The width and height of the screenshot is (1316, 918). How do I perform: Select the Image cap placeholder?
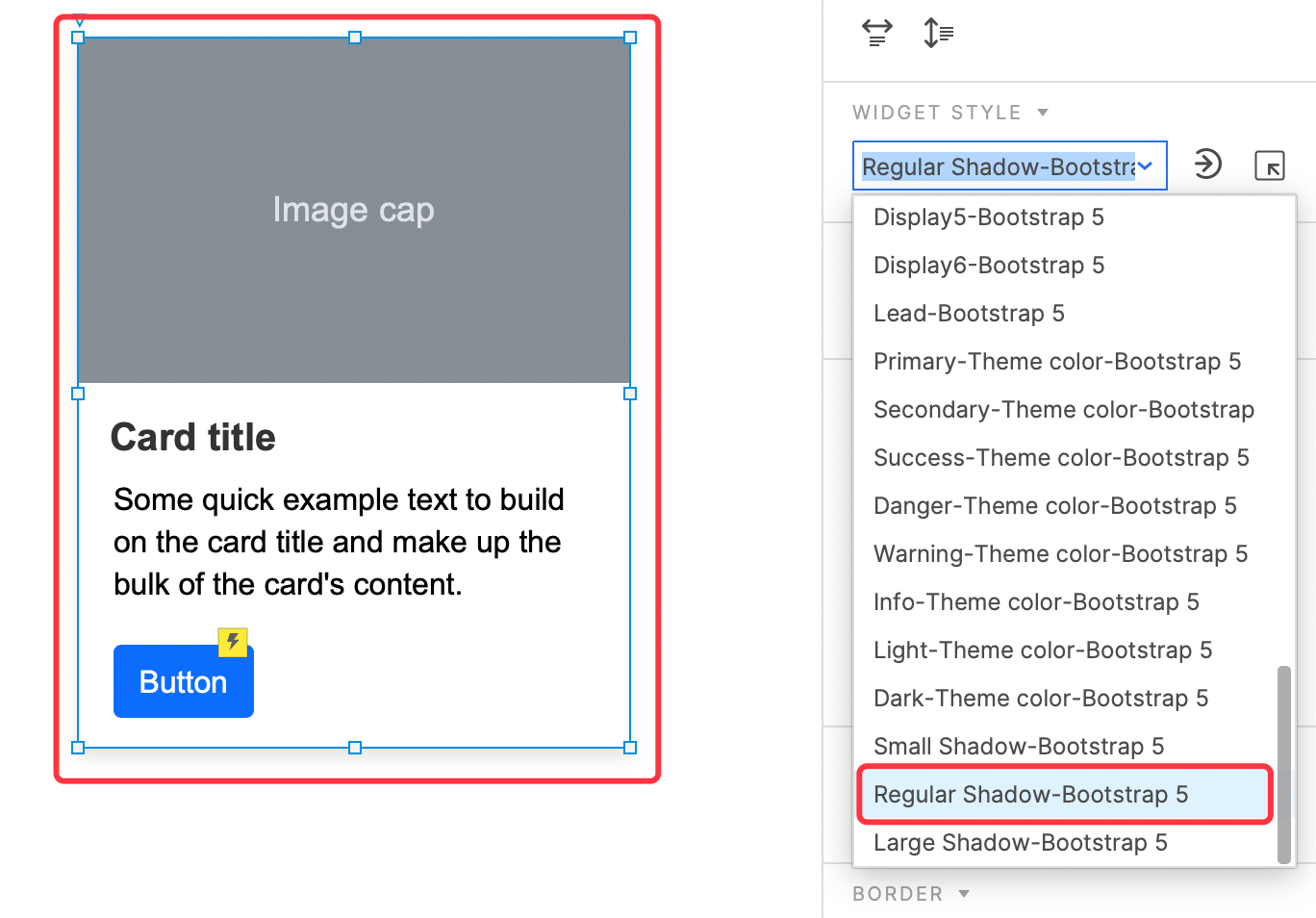(353, 210)
